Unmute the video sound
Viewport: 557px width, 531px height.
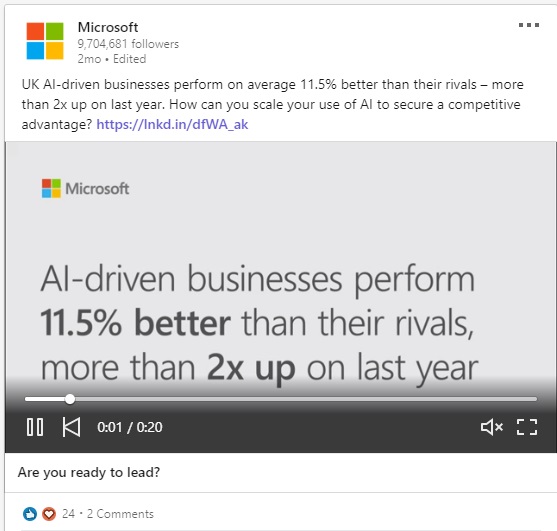pyautogui.click(x=492, y=427)
